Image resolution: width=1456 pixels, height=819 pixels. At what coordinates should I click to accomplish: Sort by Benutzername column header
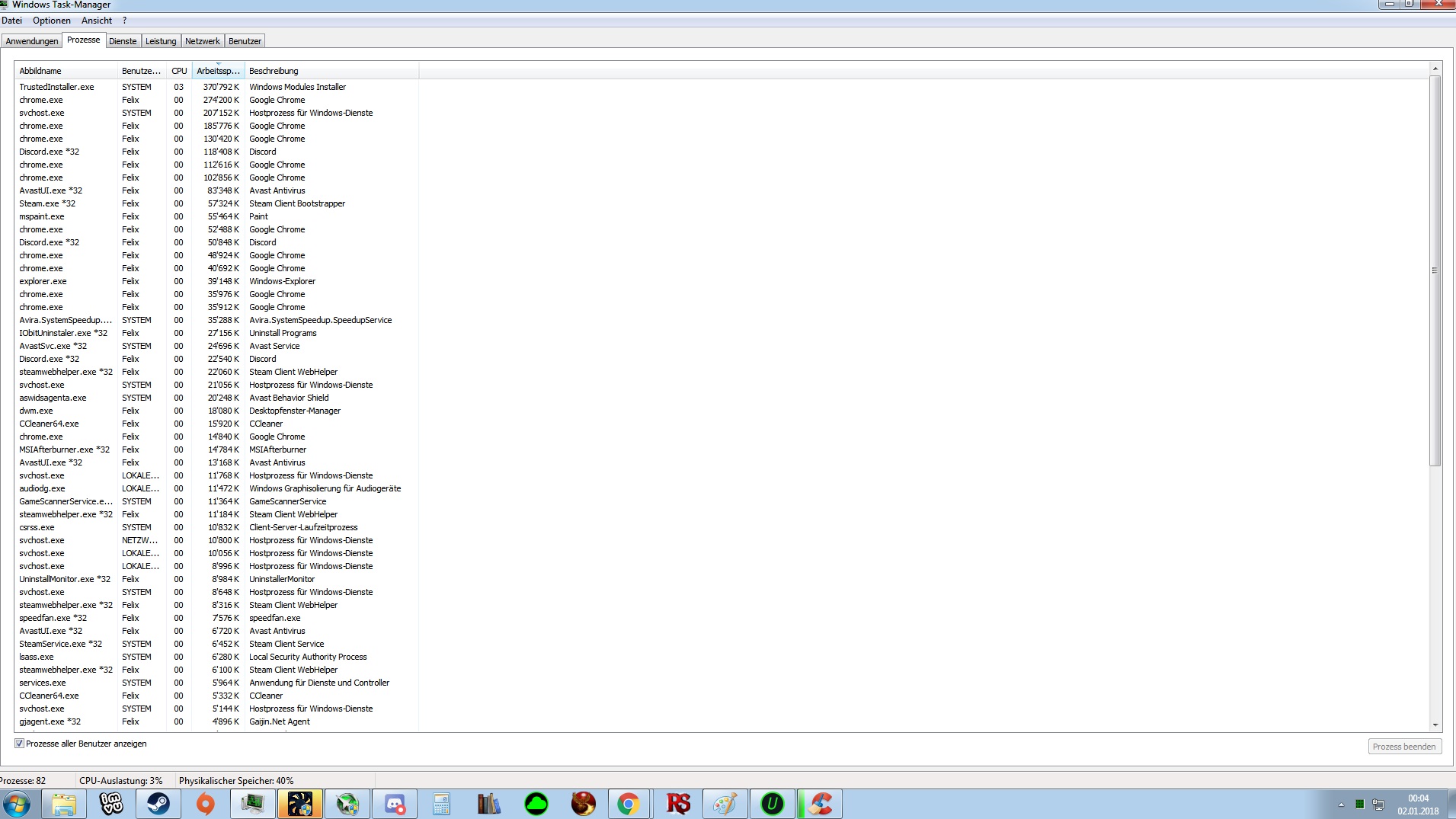pyautogui.click(x=142, y=71)
